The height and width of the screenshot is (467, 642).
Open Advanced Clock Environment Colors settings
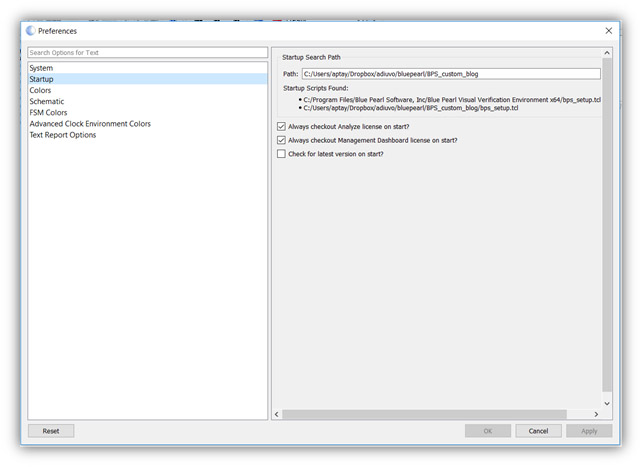point(90,124)
